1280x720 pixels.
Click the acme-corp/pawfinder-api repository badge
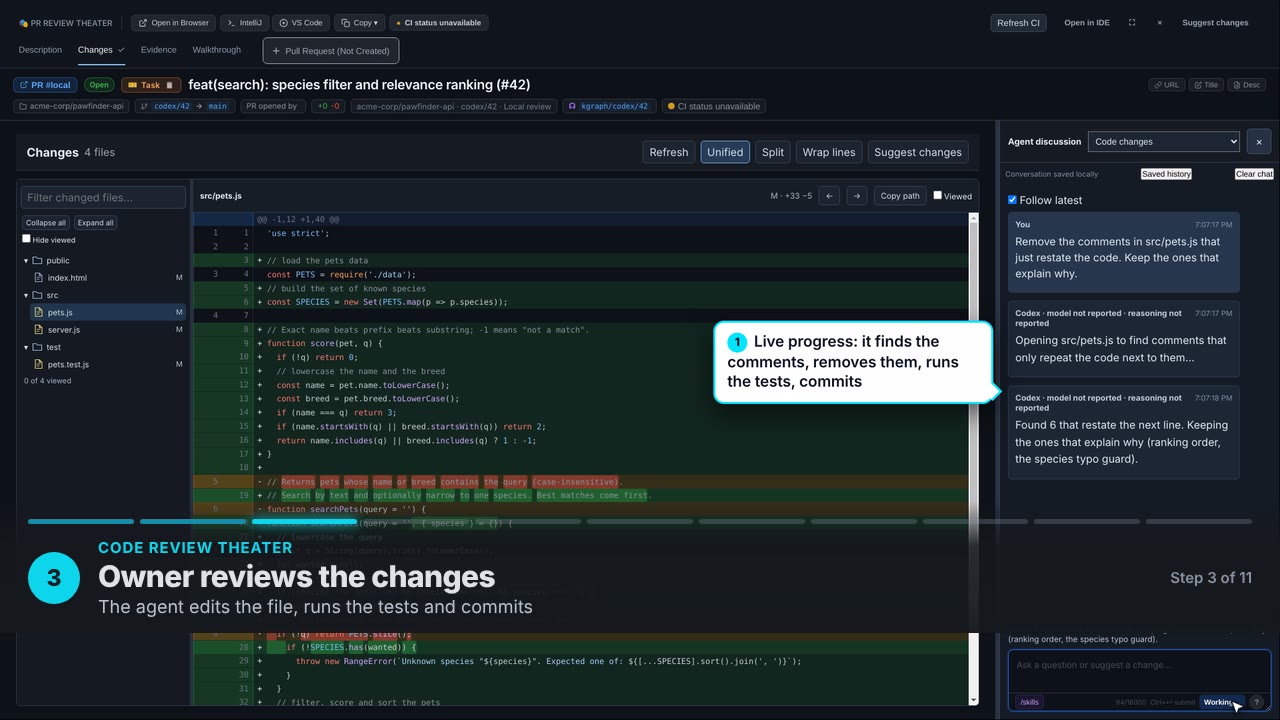tap(71, 106)
